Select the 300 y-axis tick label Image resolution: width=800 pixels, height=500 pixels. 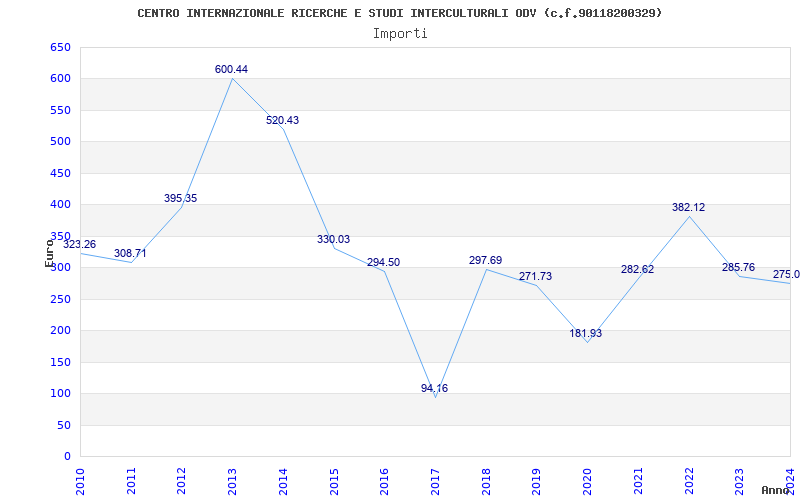60,268
